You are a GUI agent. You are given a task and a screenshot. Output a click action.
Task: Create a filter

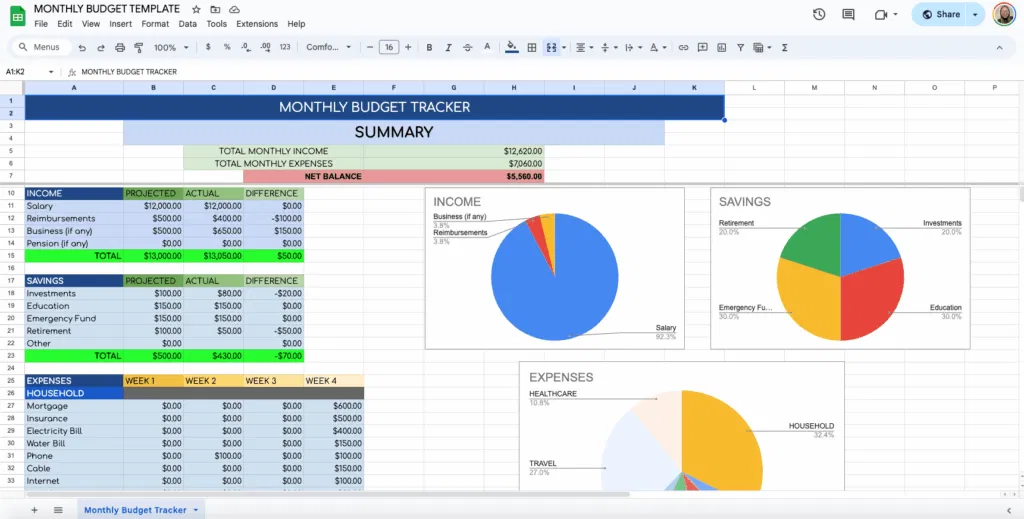pos(740,47)
